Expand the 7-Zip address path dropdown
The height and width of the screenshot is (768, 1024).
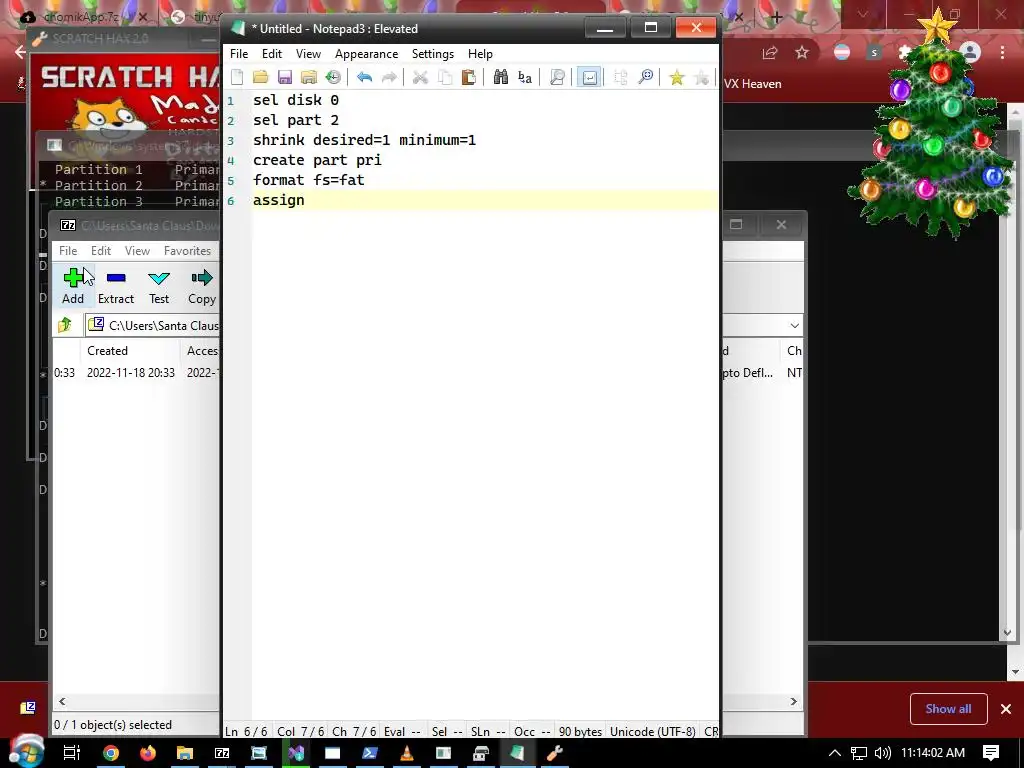(x=794, y=325)
